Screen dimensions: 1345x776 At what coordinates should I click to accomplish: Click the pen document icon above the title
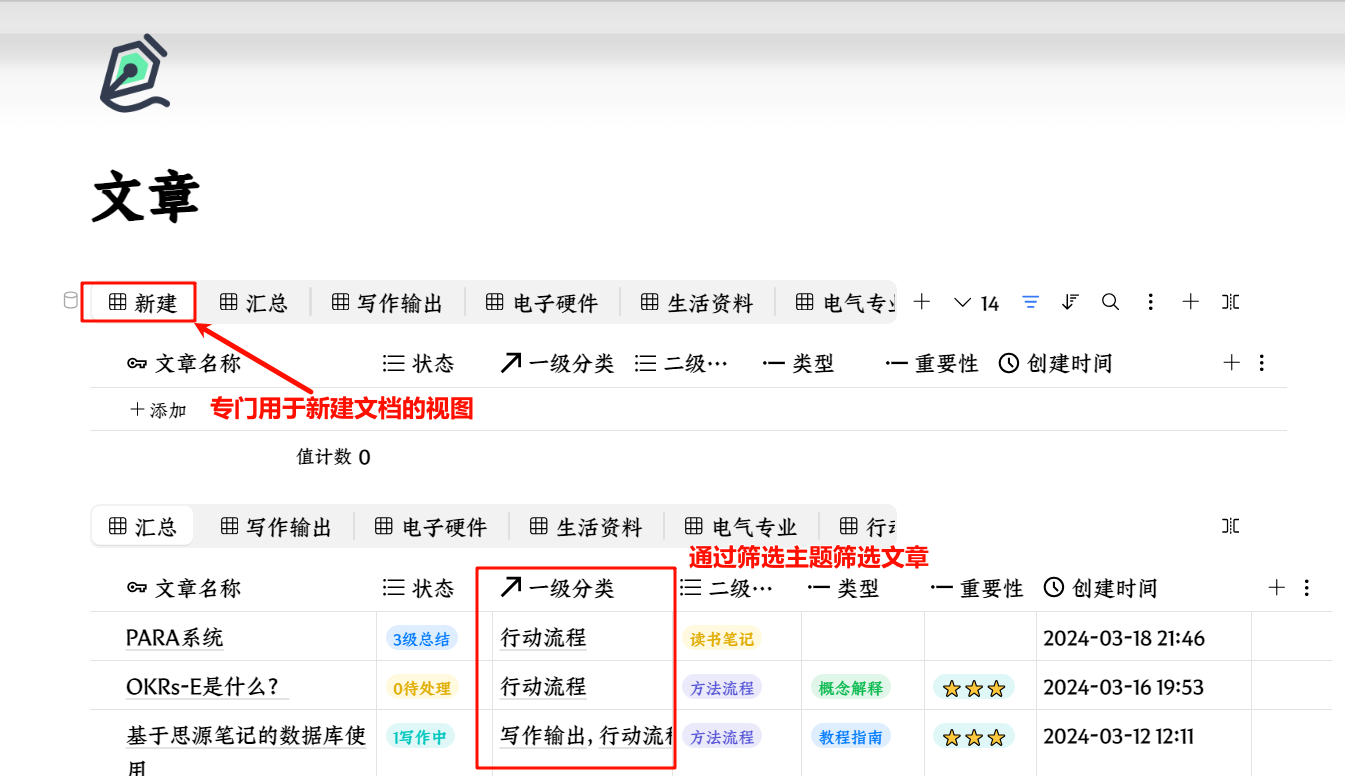point(135,74)
